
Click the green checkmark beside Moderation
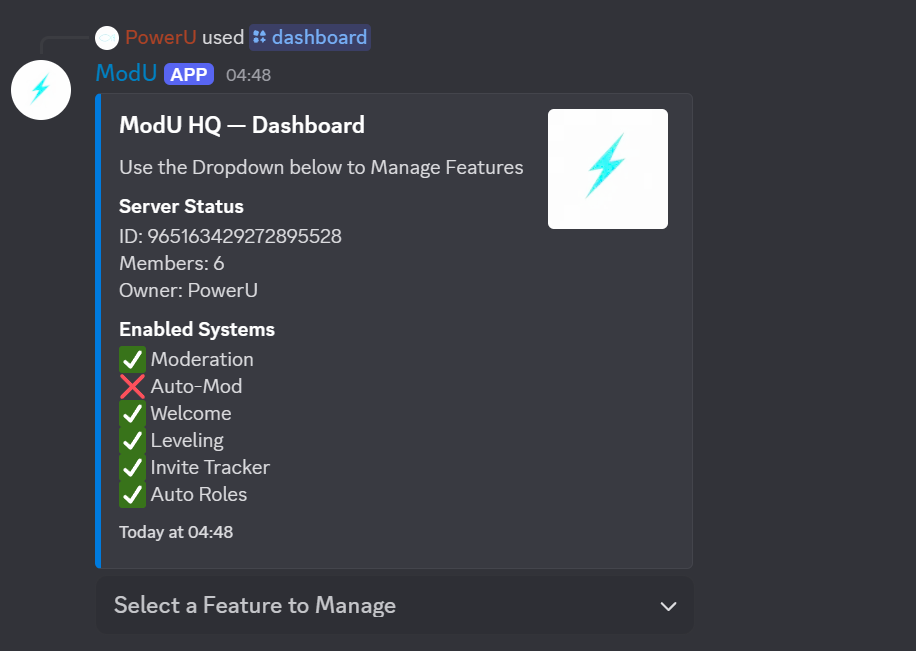[x=132, y=359]
